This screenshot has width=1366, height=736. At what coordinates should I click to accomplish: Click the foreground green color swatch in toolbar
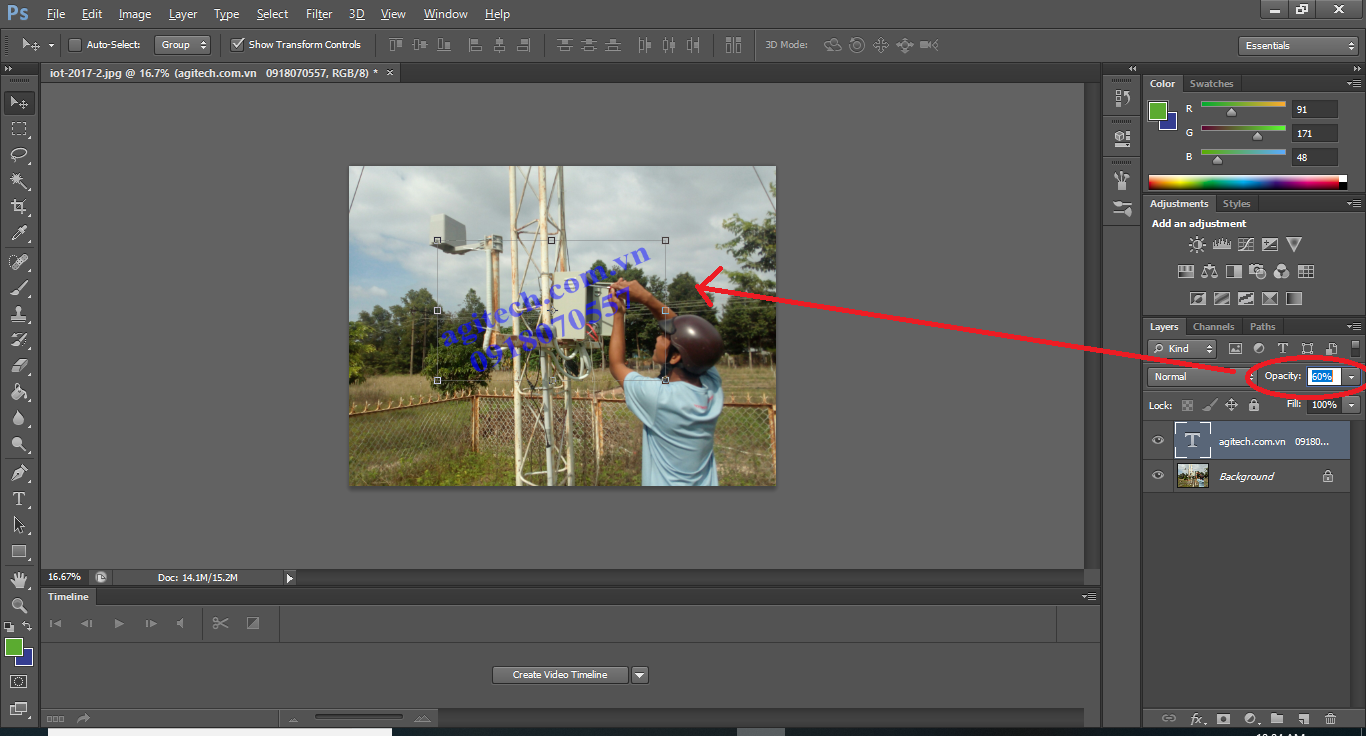click(x=14, y=647)
